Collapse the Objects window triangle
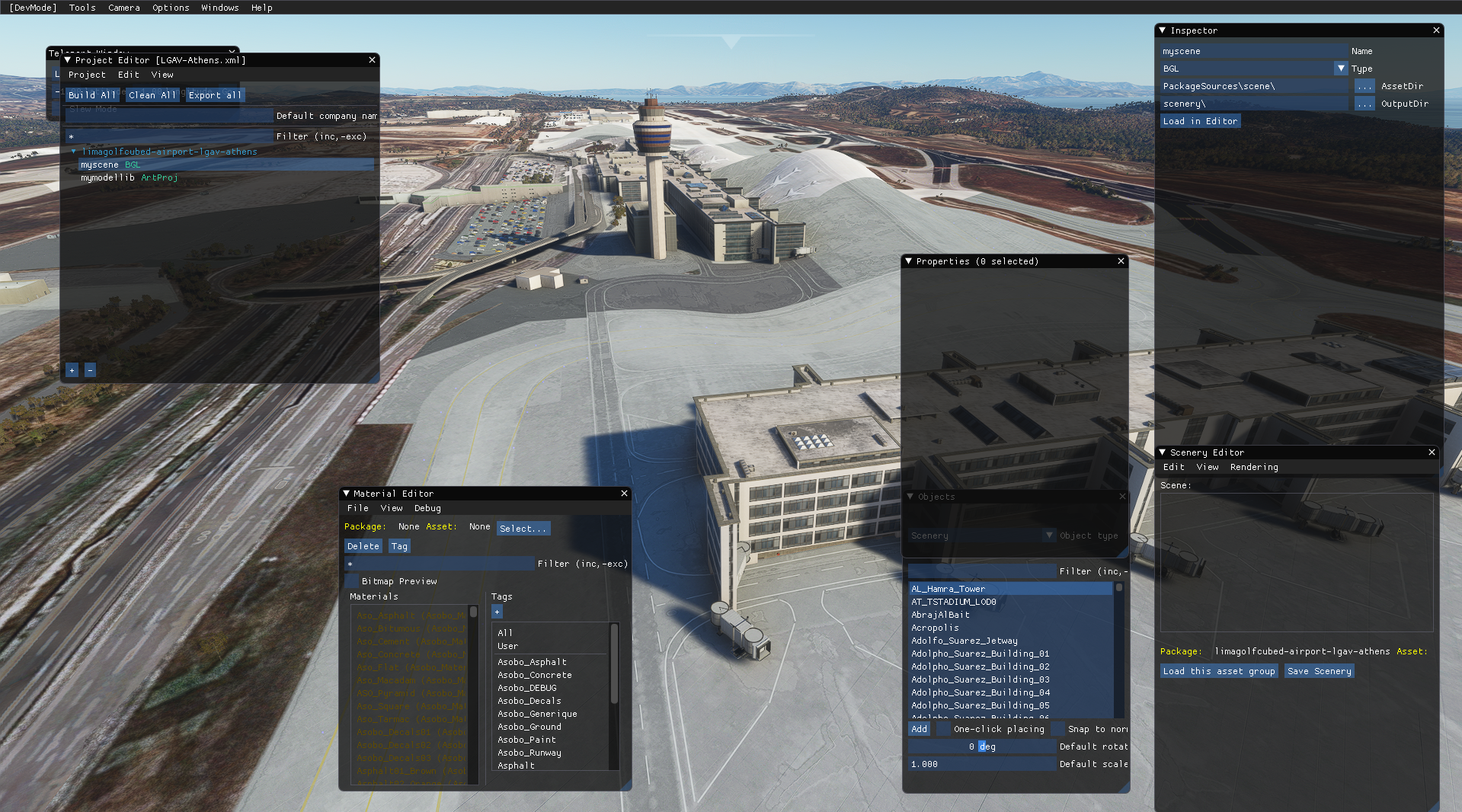The height and width of the screenshot is (812, 1462). point(910,497)
